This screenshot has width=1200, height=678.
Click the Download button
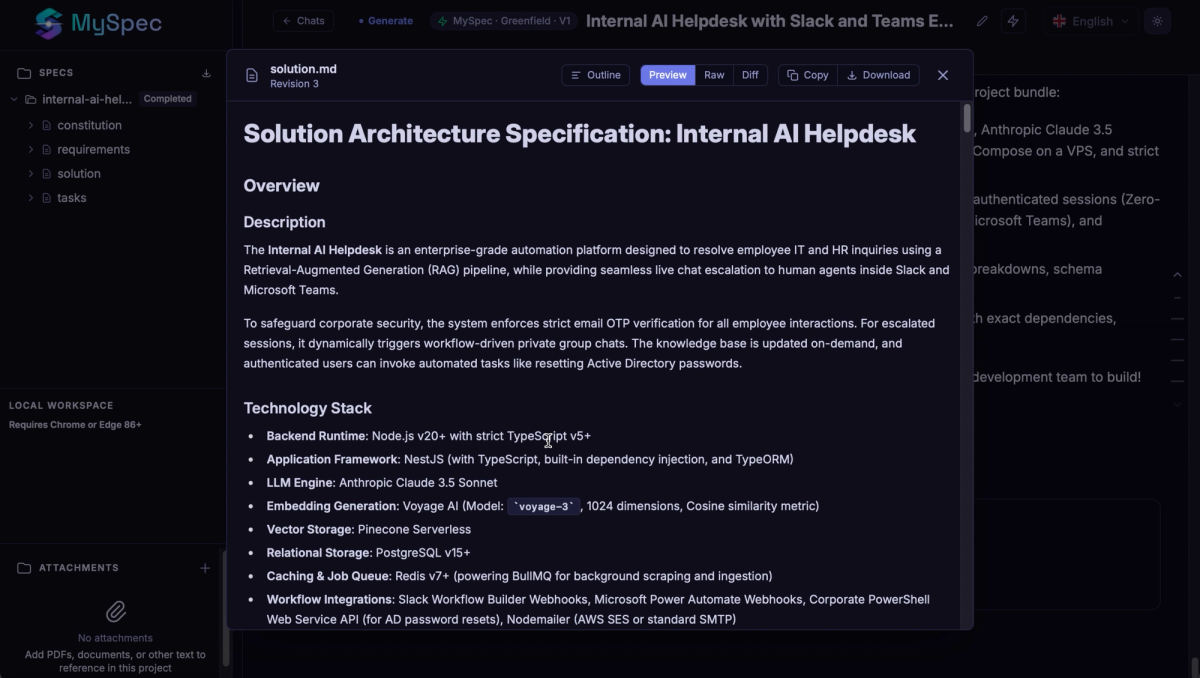tap(879, 75)
